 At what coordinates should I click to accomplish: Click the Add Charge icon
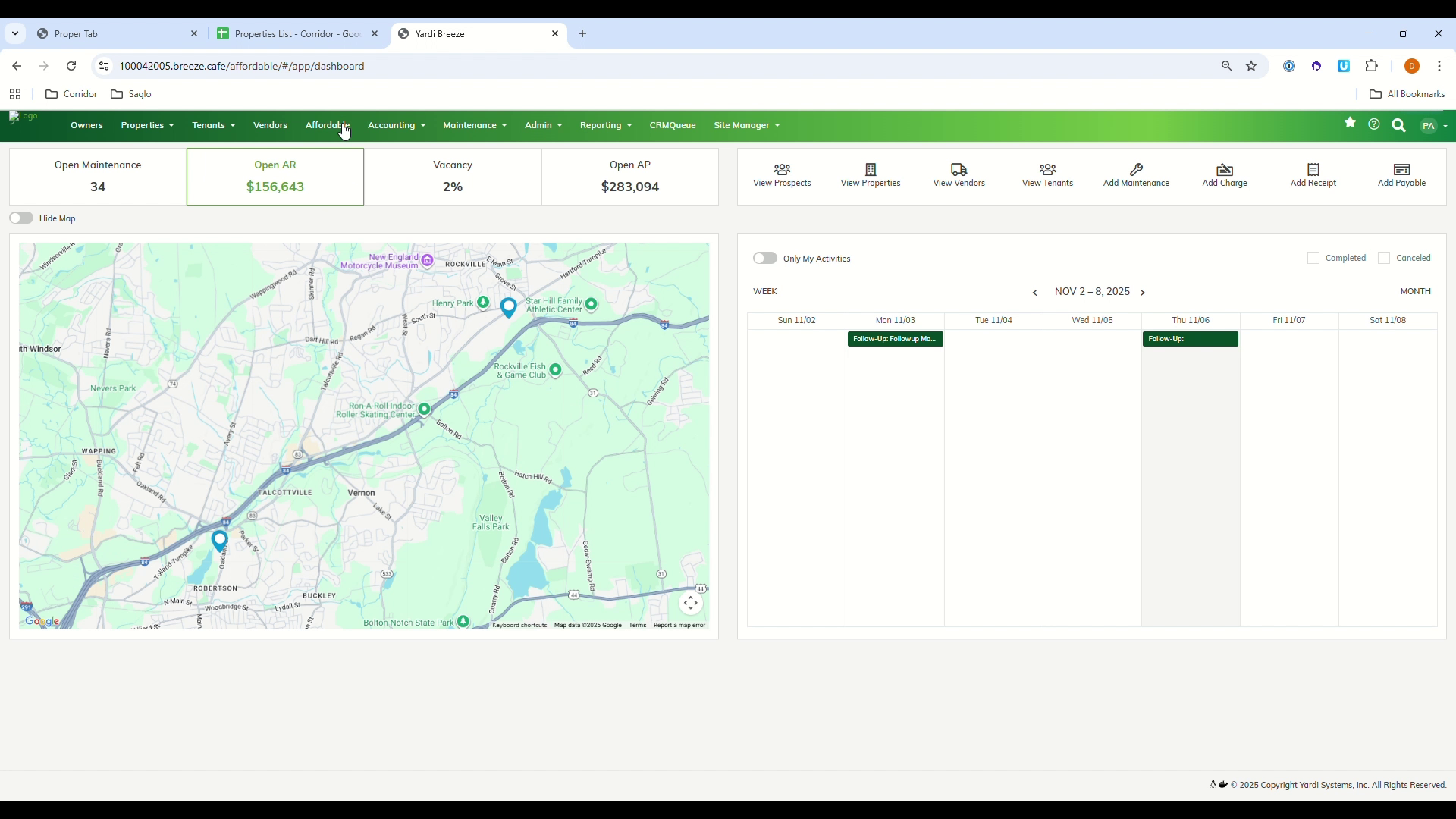click(x=1224, y=169)
